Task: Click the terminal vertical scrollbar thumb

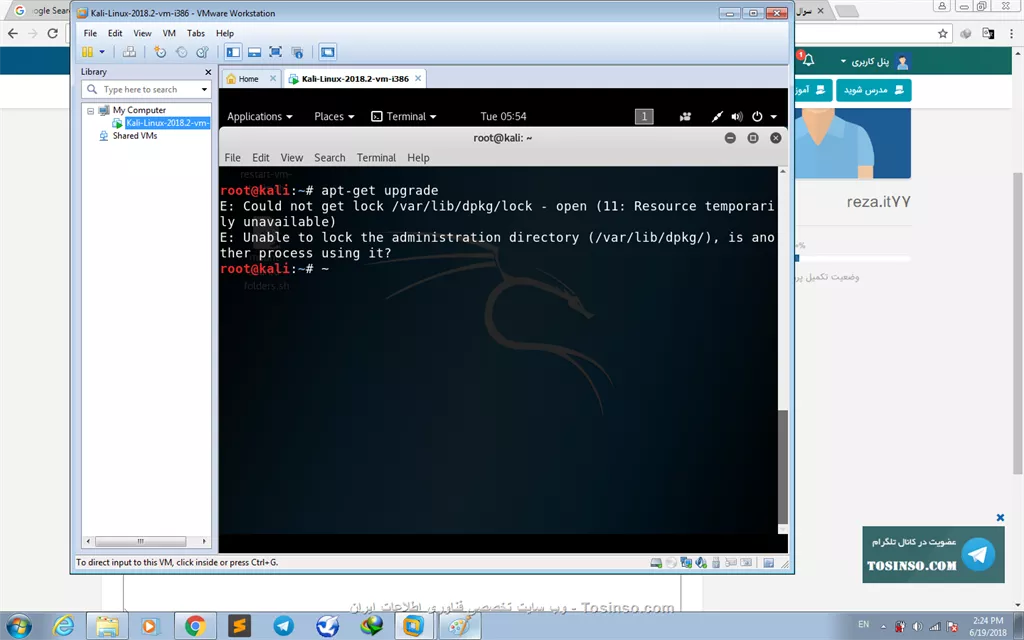Action: (x=782, y=466)
